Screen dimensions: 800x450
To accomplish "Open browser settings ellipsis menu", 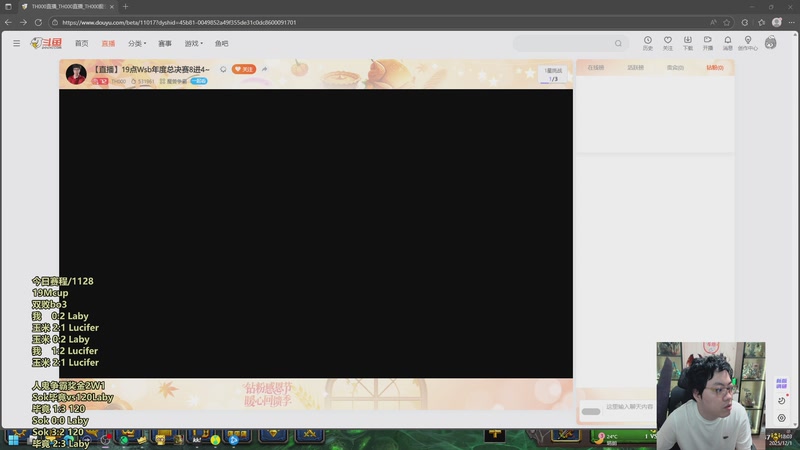I will coord(791,22).
